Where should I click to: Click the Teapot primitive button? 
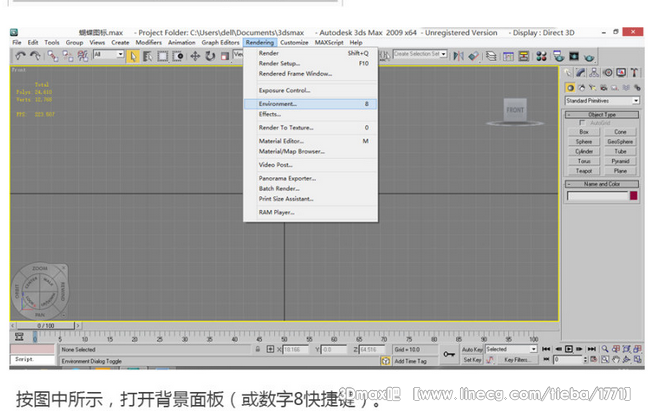[584, 171]
